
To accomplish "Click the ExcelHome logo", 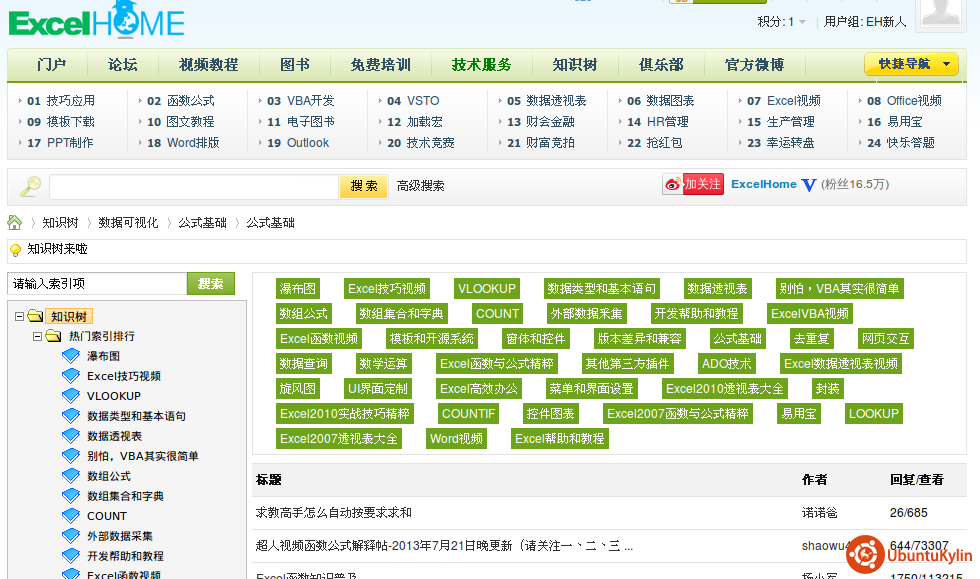I will pyautogui.click(x=97, y=21).
